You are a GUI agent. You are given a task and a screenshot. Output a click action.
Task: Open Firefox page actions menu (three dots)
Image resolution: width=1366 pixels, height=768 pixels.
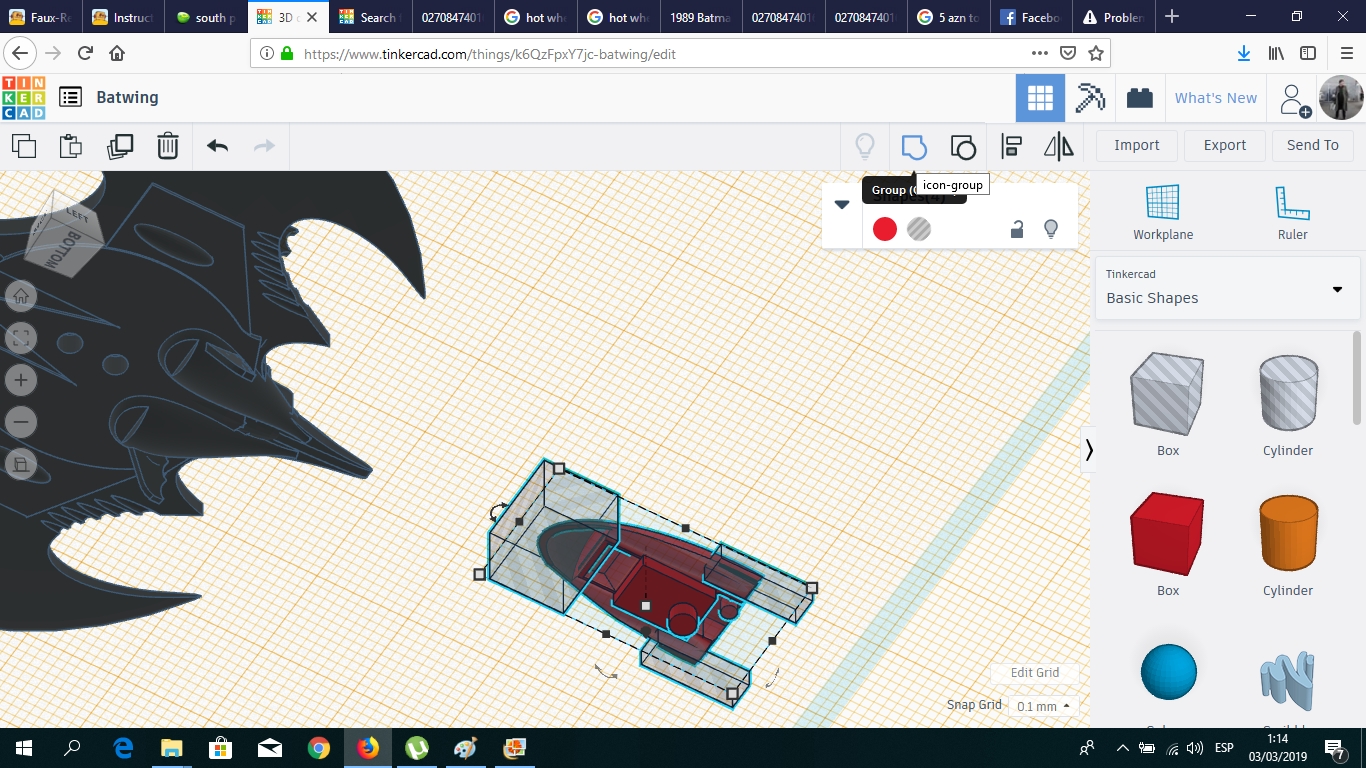[1039, 54]
